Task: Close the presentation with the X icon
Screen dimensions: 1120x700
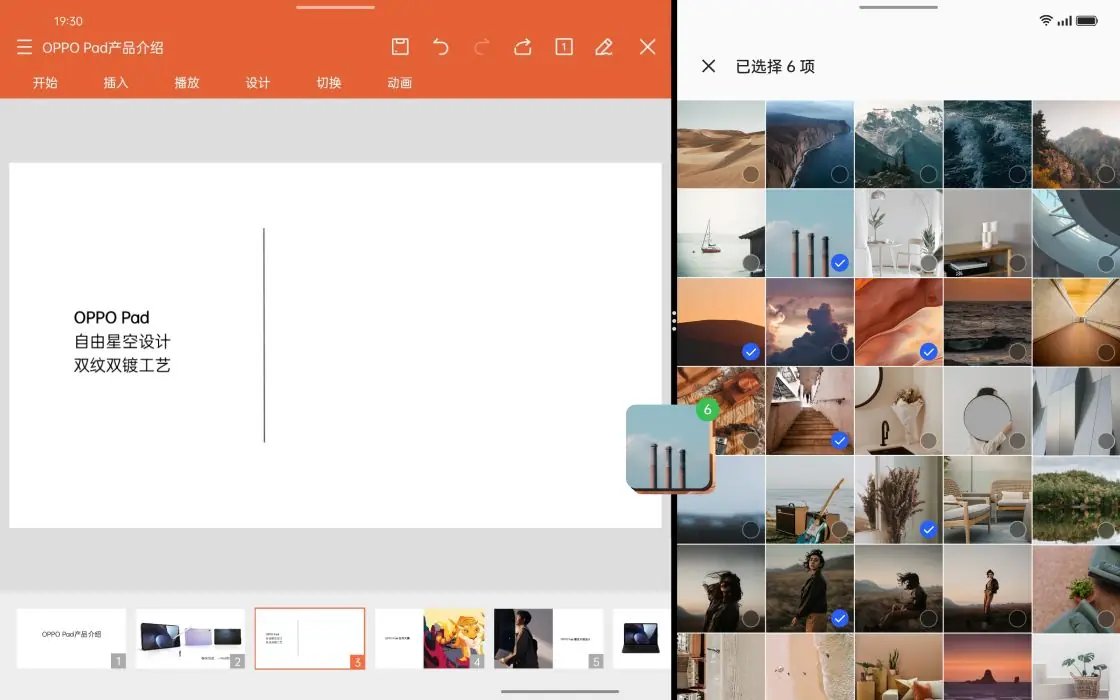Action: (x=647, y=47)
